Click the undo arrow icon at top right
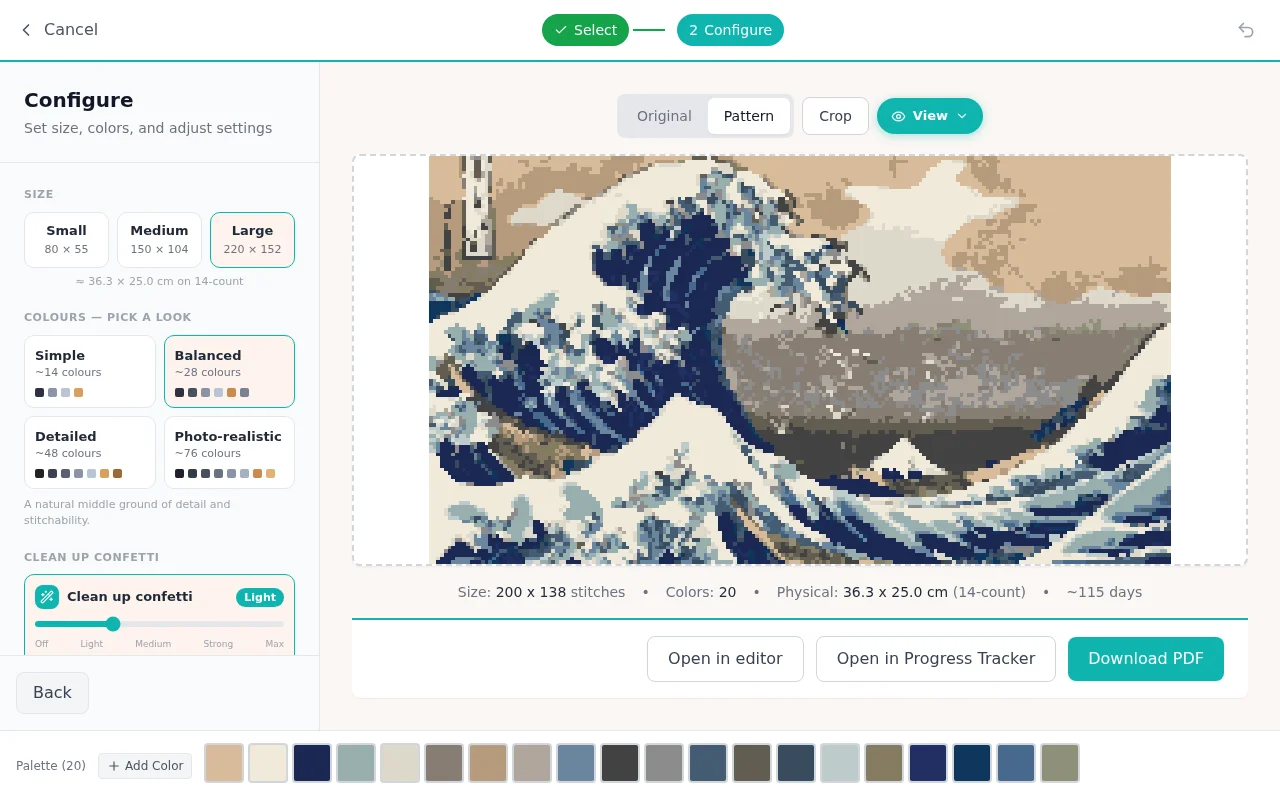Screen dimensions: 1280x800 coord(1246,30)
